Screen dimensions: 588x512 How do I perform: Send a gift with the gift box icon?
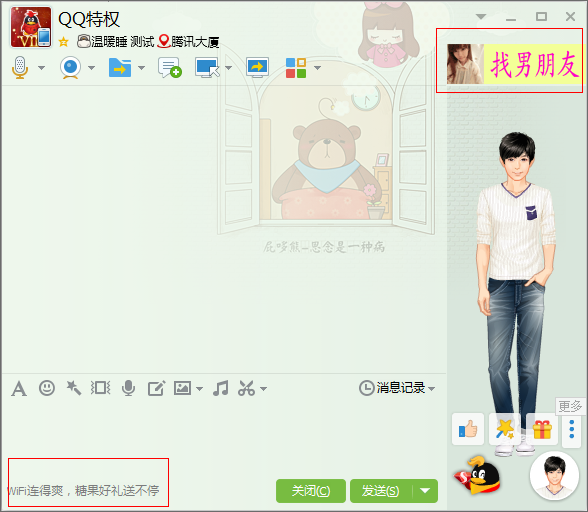pyautogui.click(x=542, y=429)
